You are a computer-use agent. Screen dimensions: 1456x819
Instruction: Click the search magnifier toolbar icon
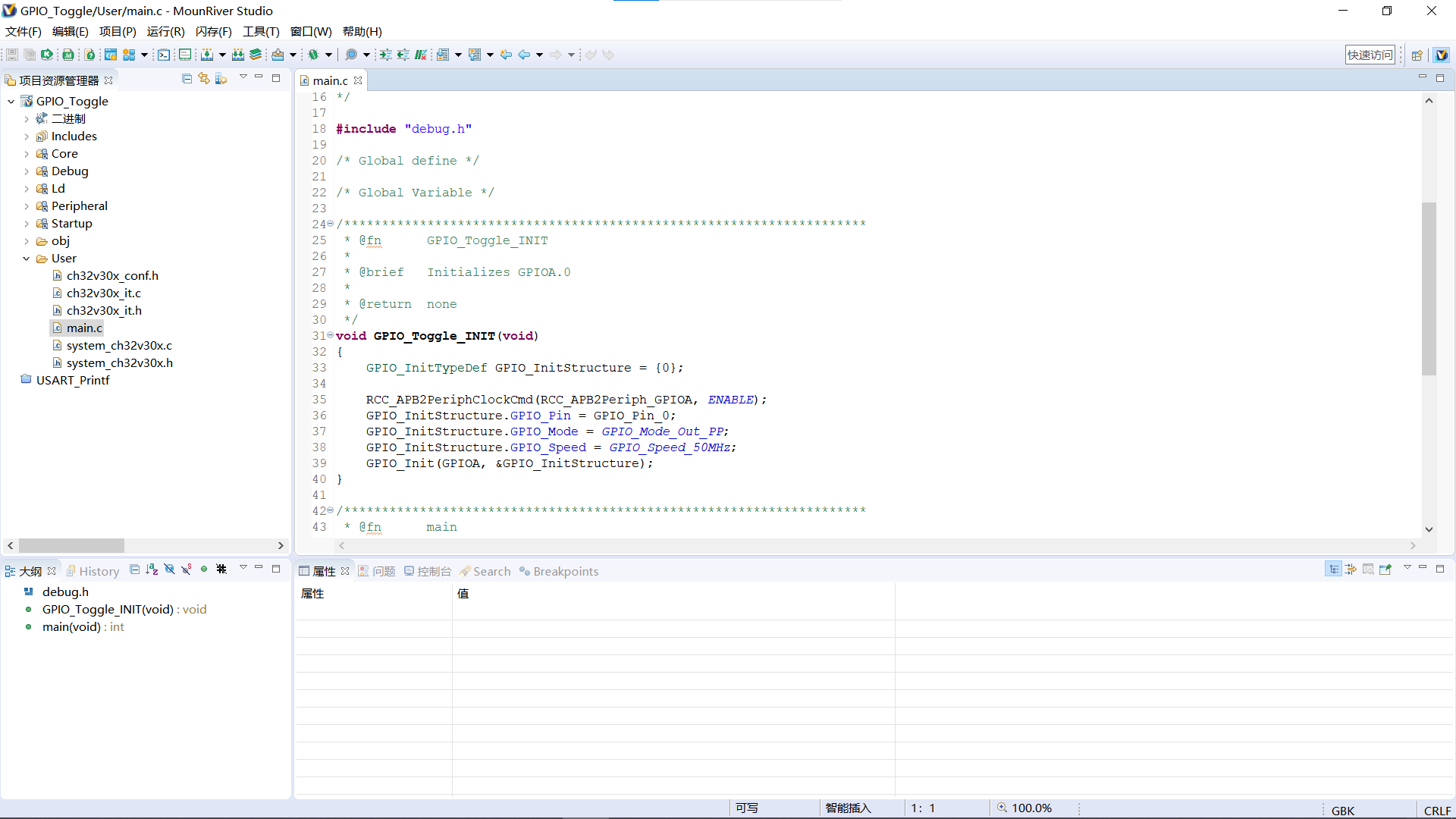click(x=351, y=55)
